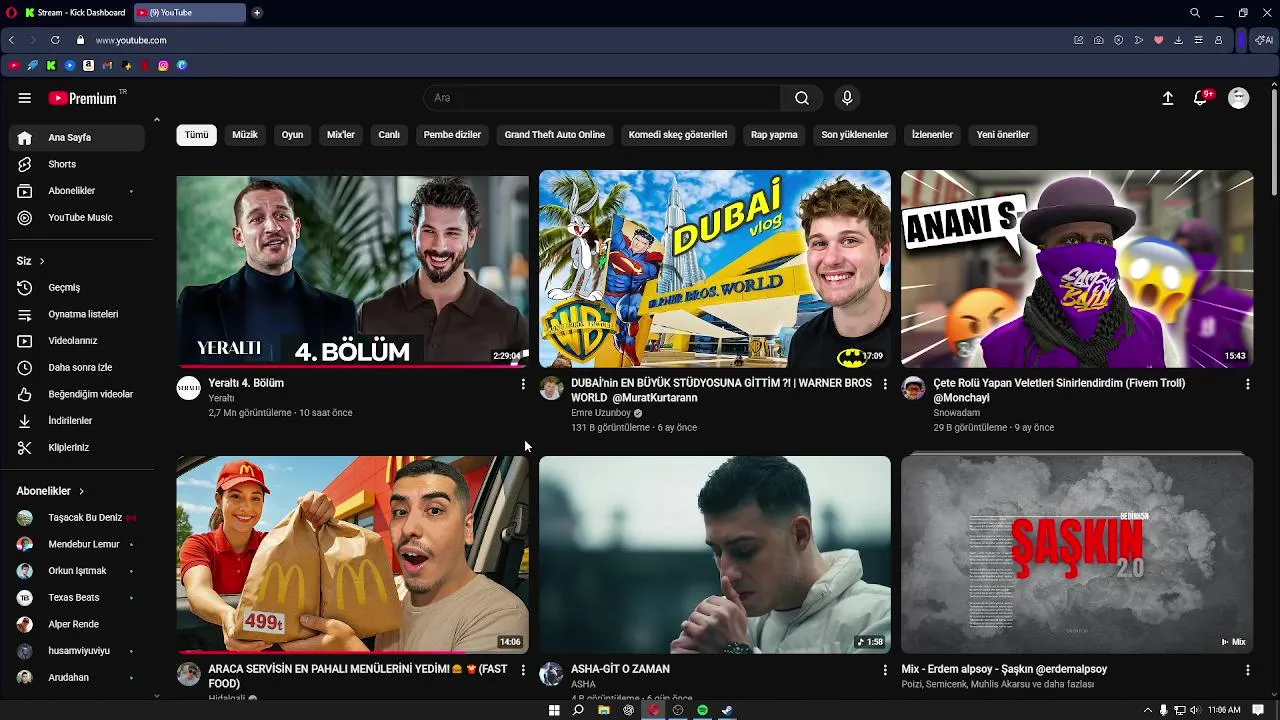
Task: Open Steam from the Windows taskbar
Action: [727, 710]
